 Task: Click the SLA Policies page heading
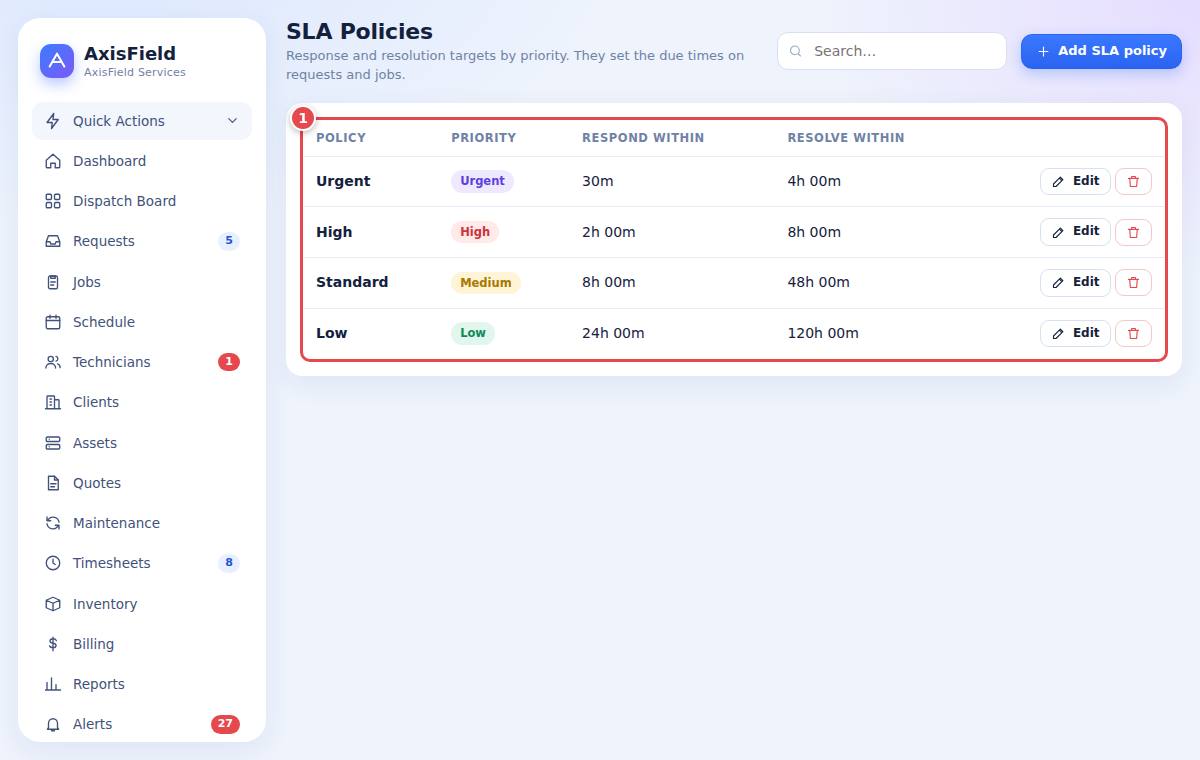pyautogui.click(x=359, y=31)
